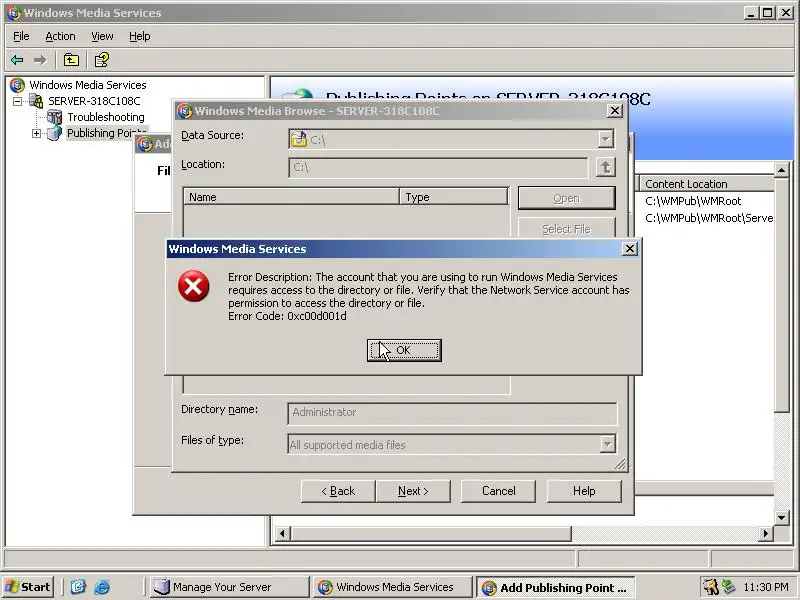Click the Location field
Image resolution: width=800 pixels, height=600 pixels.
(438, 167)
